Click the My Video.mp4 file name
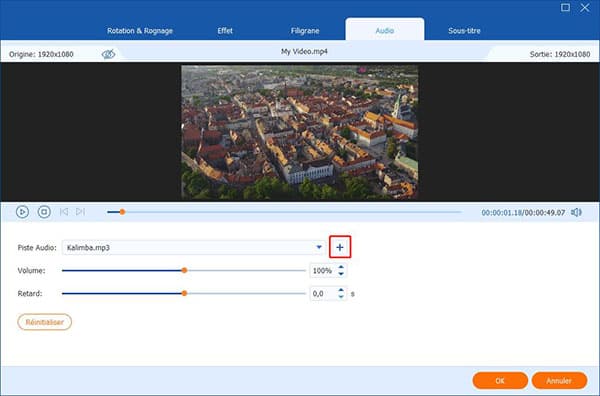 304,51
